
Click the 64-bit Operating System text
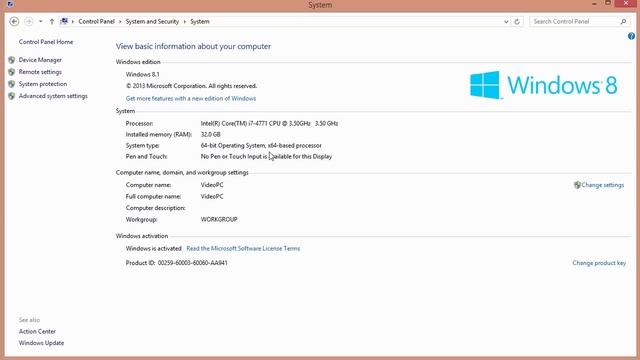tap(261, 145)
